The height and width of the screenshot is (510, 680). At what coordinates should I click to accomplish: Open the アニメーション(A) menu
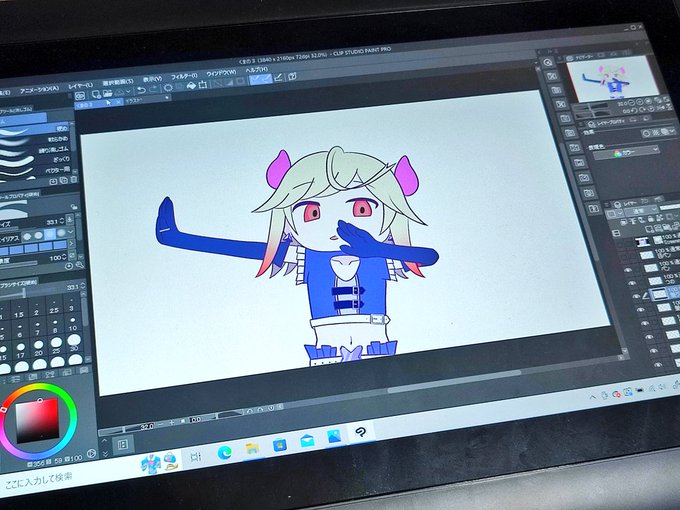click(x=39, y=89)
